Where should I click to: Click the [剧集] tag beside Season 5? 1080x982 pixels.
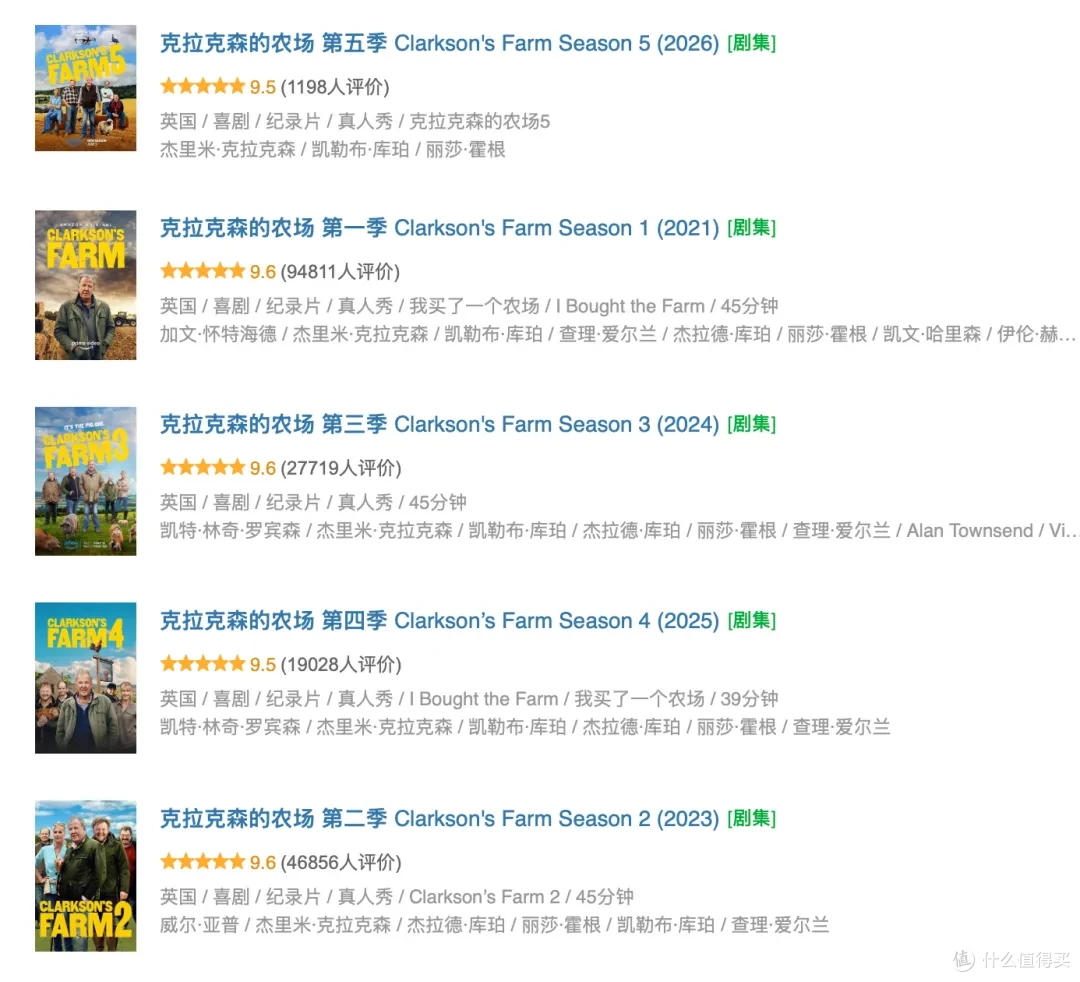pos(751,43)
